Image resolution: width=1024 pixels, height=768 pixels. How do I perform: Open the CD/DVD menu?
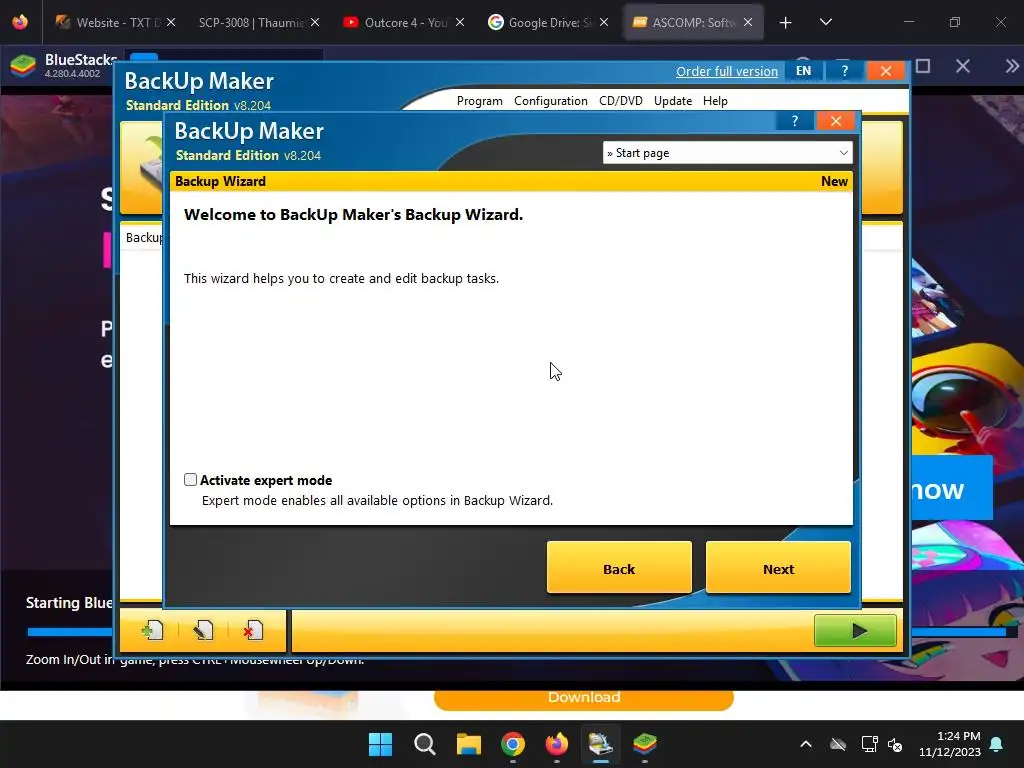pos(620,101)
